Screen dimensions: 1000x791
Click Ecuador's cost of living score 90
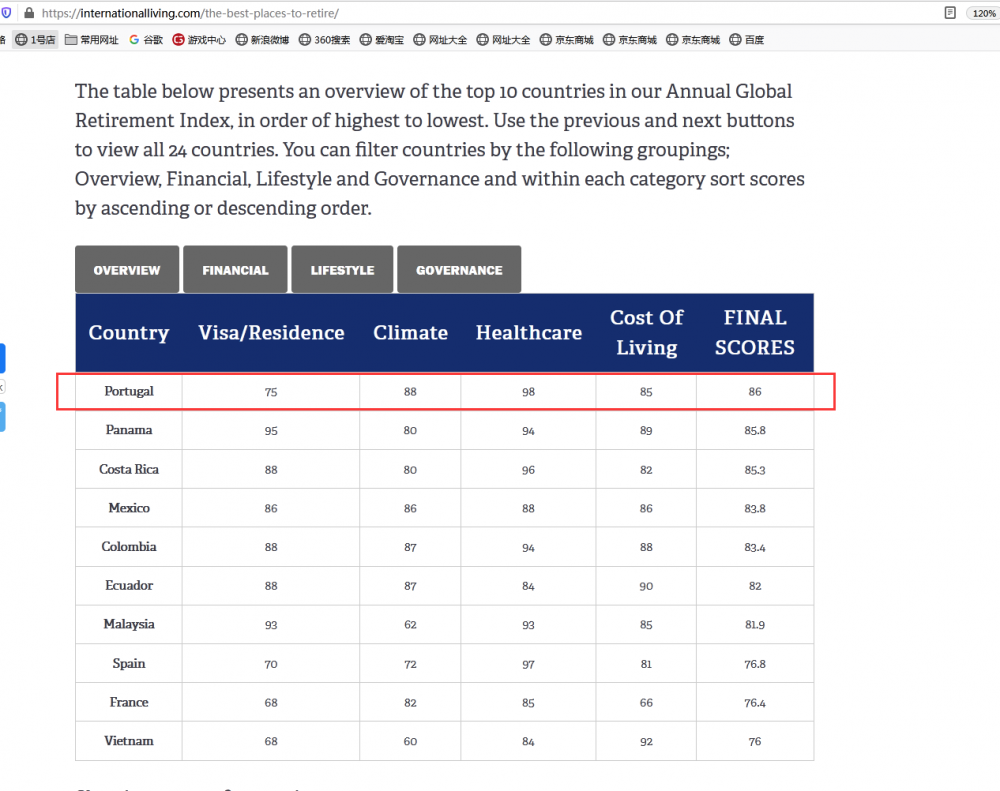(646, 586)
